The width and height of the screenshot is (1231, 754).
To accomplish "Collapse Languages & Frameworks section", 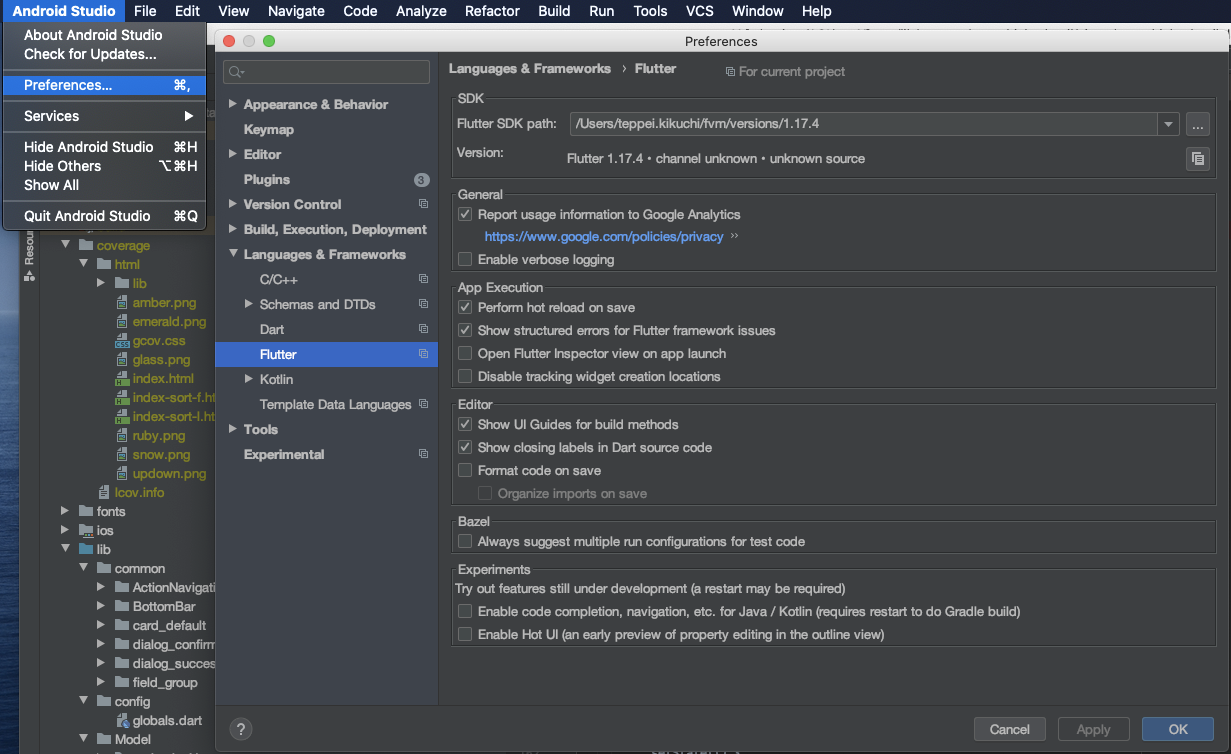I will 233,254.
